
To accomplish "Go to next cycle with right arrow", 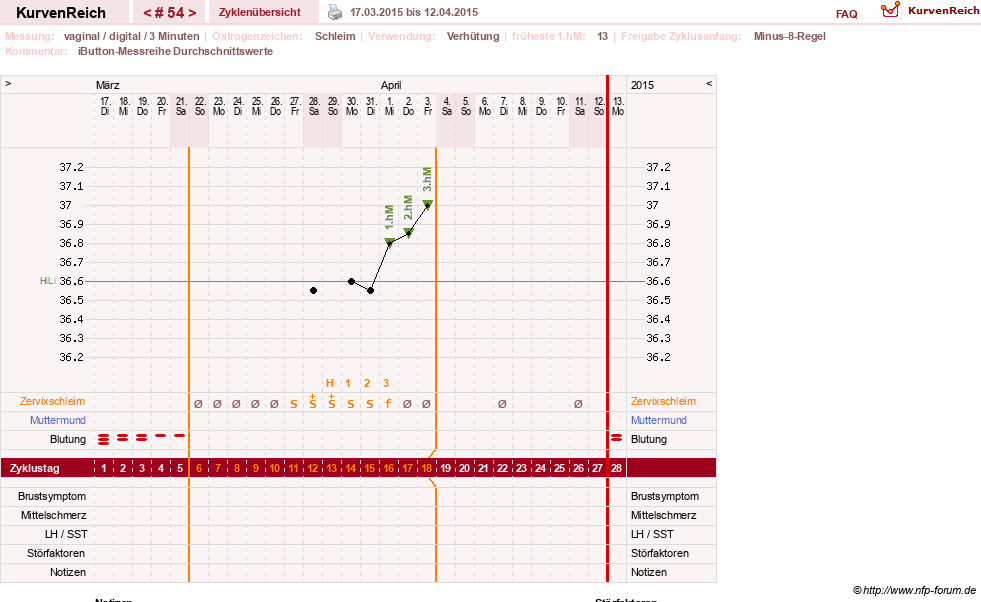I will [192, 13].
